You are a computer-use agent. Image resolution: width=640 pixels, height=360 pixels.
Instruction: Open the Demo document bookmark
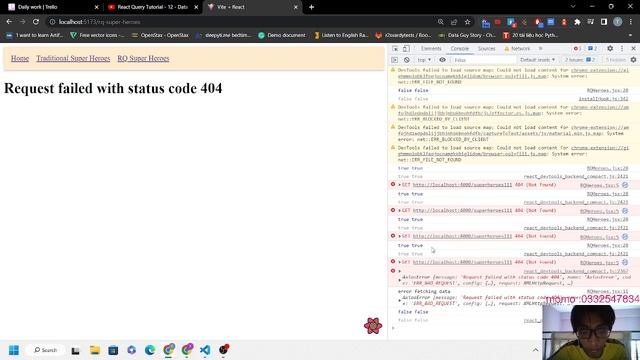click(282, 35)
